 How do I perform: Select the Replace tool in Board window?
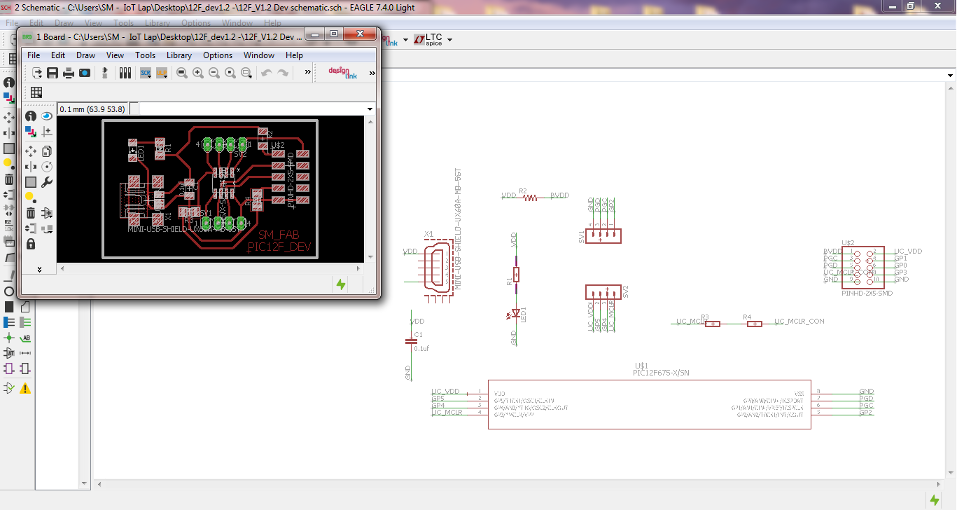pos(46,228)
